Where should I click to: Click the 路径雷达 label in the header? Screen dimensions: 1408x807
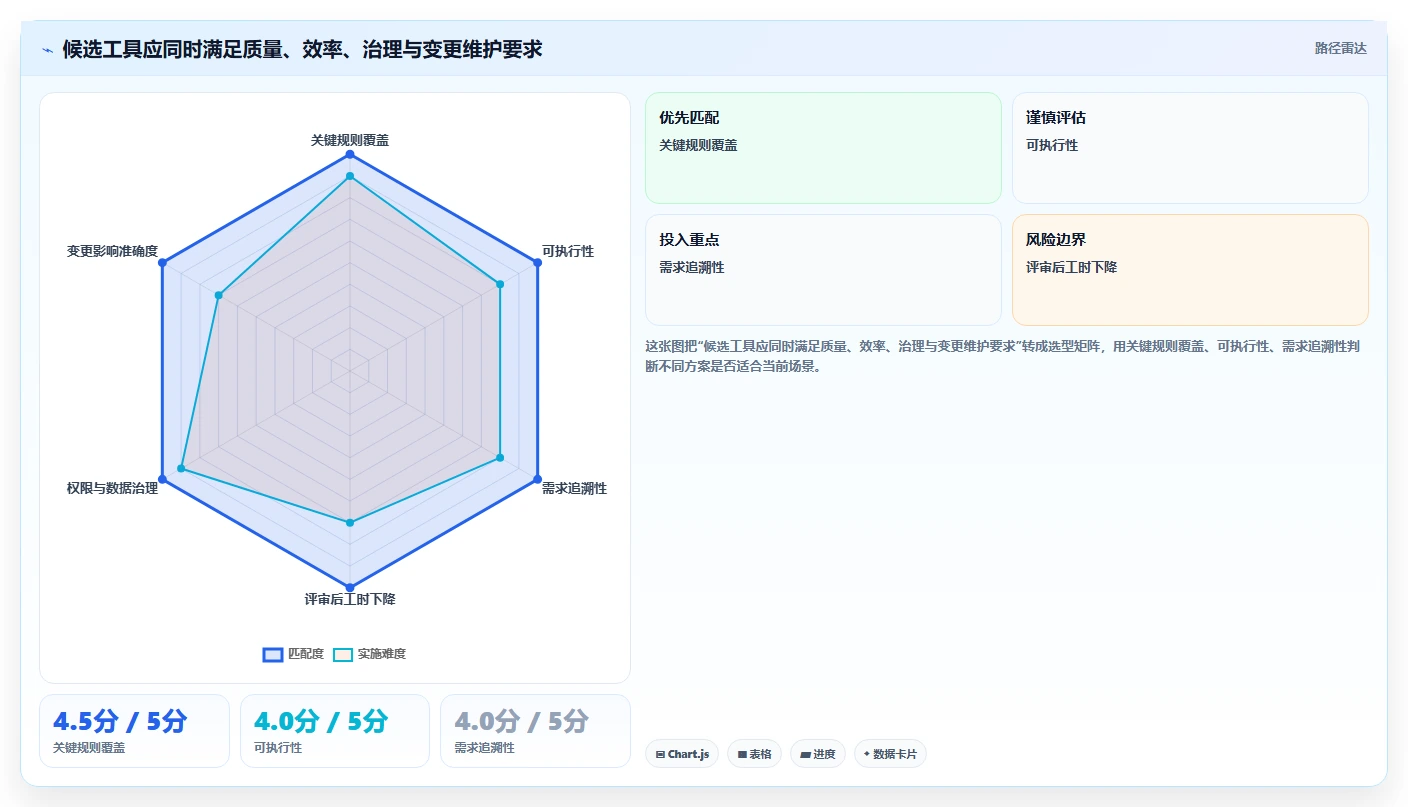pos(1340,48)
